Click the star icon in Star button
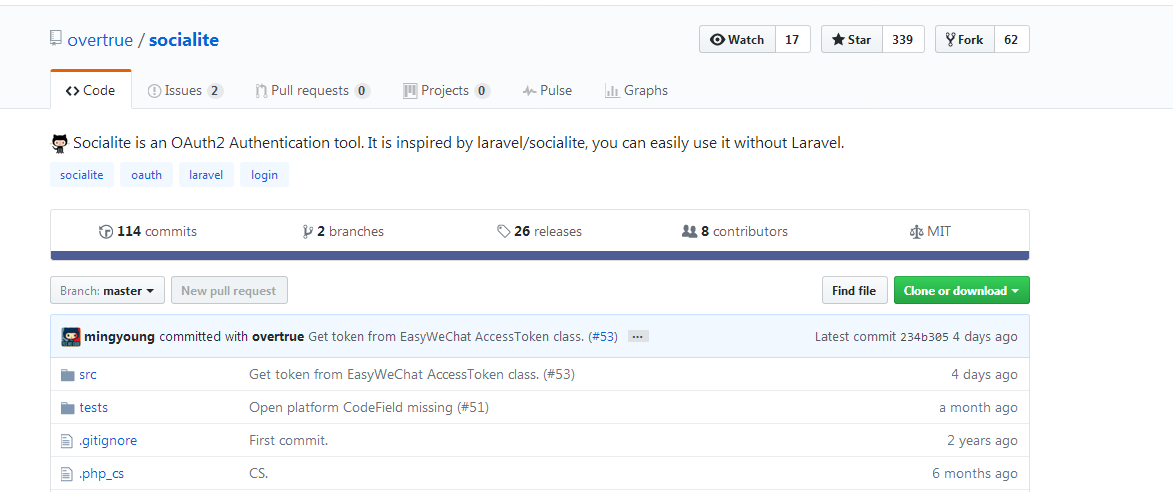1173x492 pixels. coord(838,40)
